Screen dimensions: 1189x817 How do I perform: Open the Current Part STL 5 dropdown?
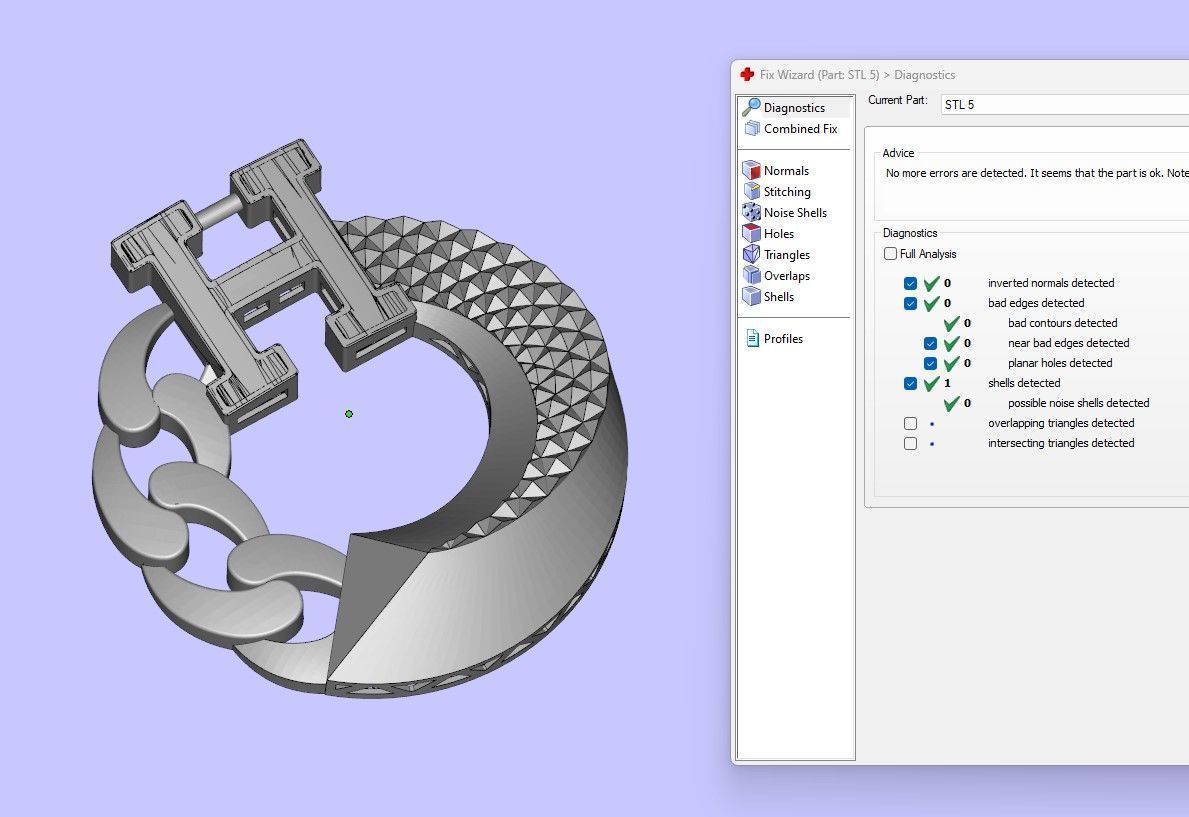(1065, 105)
